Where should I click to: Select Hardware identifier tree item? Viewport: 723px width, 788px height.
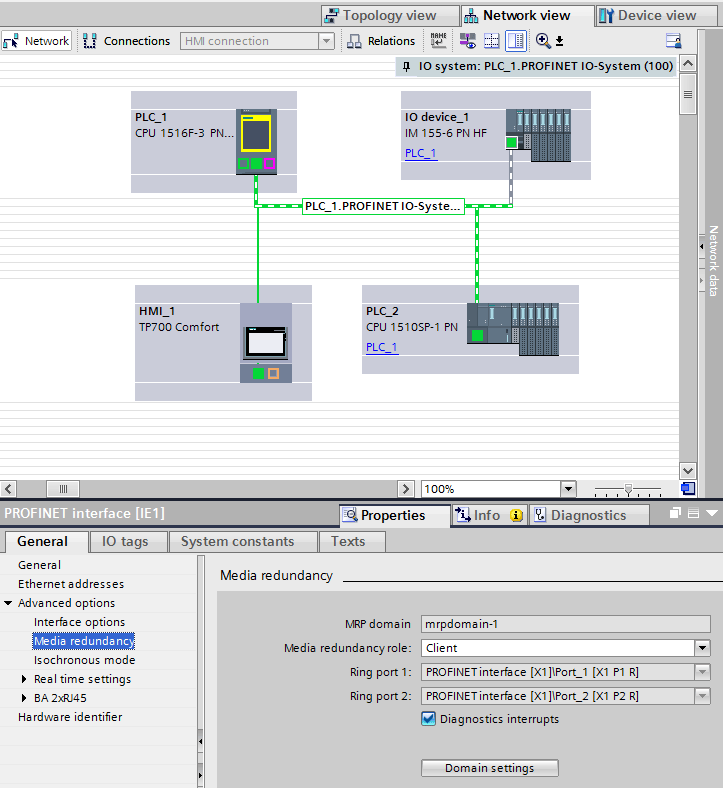pyautogui.click(x=70, y=717)
